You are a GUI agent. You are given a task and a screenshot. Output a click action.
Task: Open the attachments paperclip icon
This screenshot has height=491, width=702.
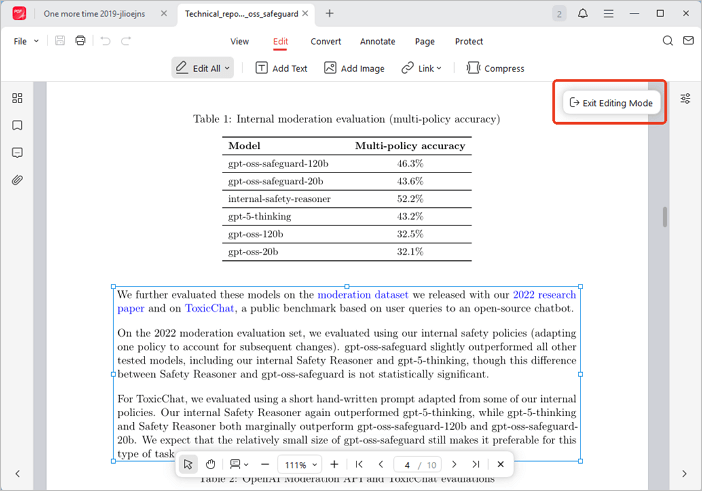coord(17,180)
